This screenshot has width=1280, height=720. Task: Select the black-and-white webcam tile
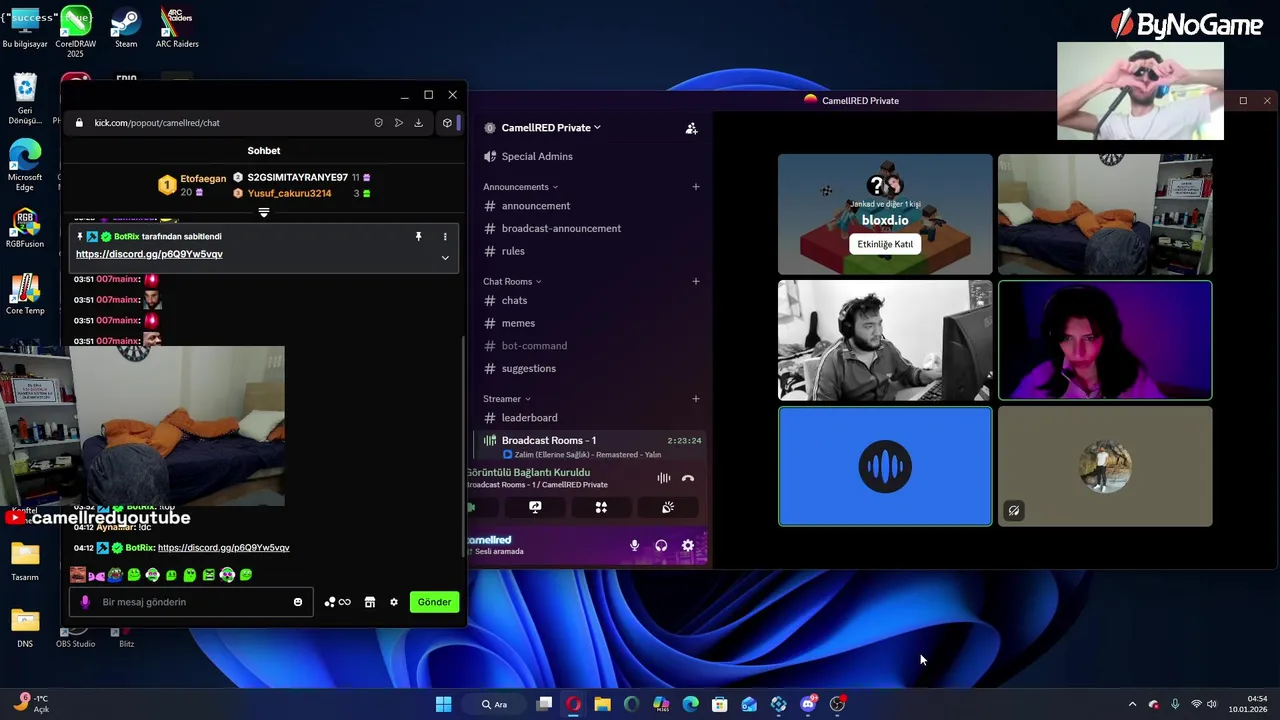(885, 340)
